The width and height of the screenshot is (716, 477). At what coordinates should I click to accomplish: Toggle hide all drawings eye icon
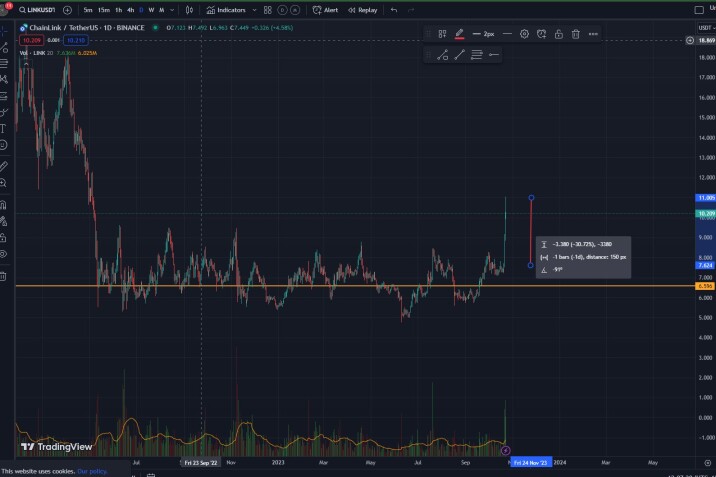(3, 254)
